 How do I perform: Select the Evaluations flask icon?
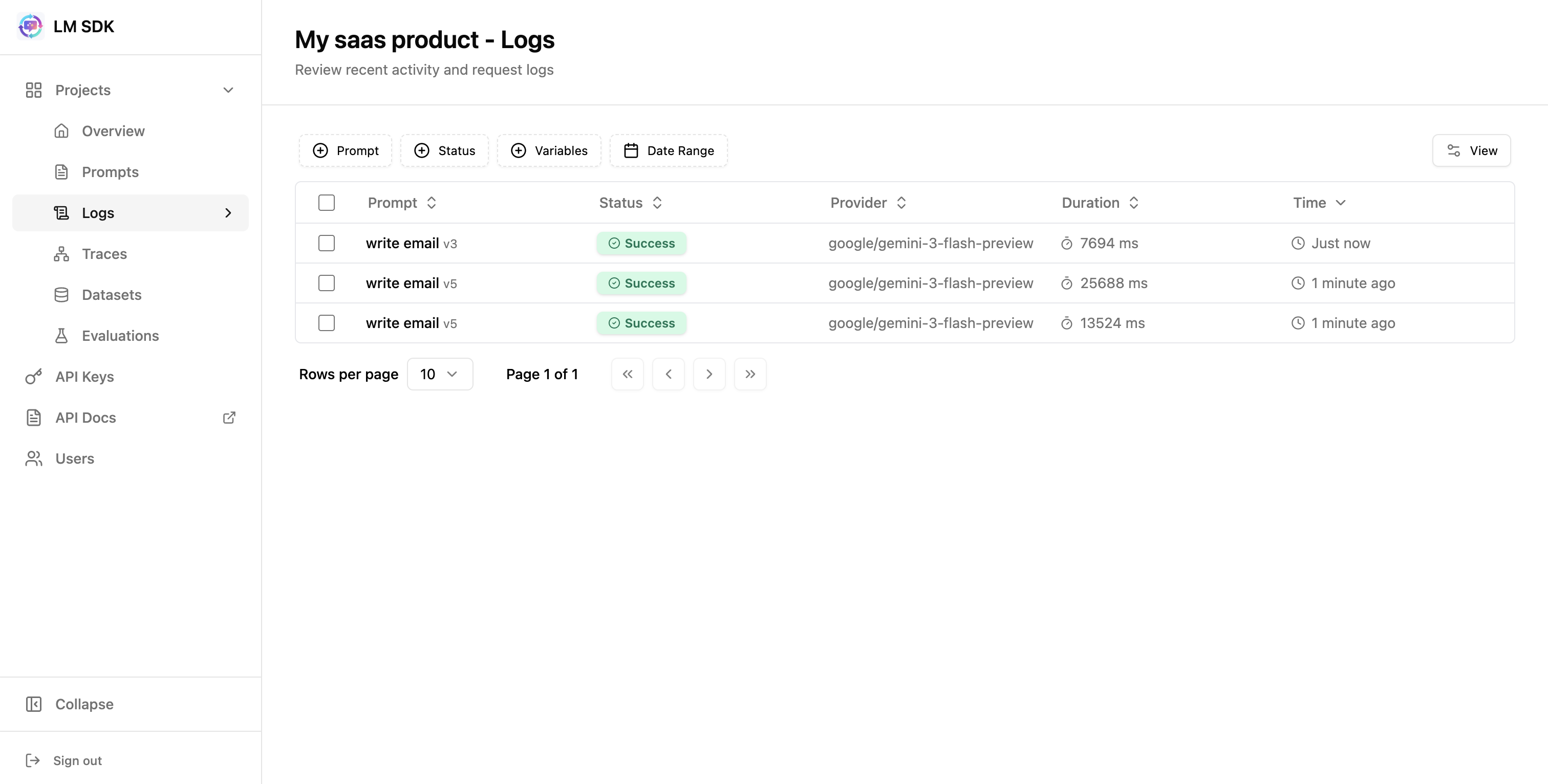click(x=62, y=335)
